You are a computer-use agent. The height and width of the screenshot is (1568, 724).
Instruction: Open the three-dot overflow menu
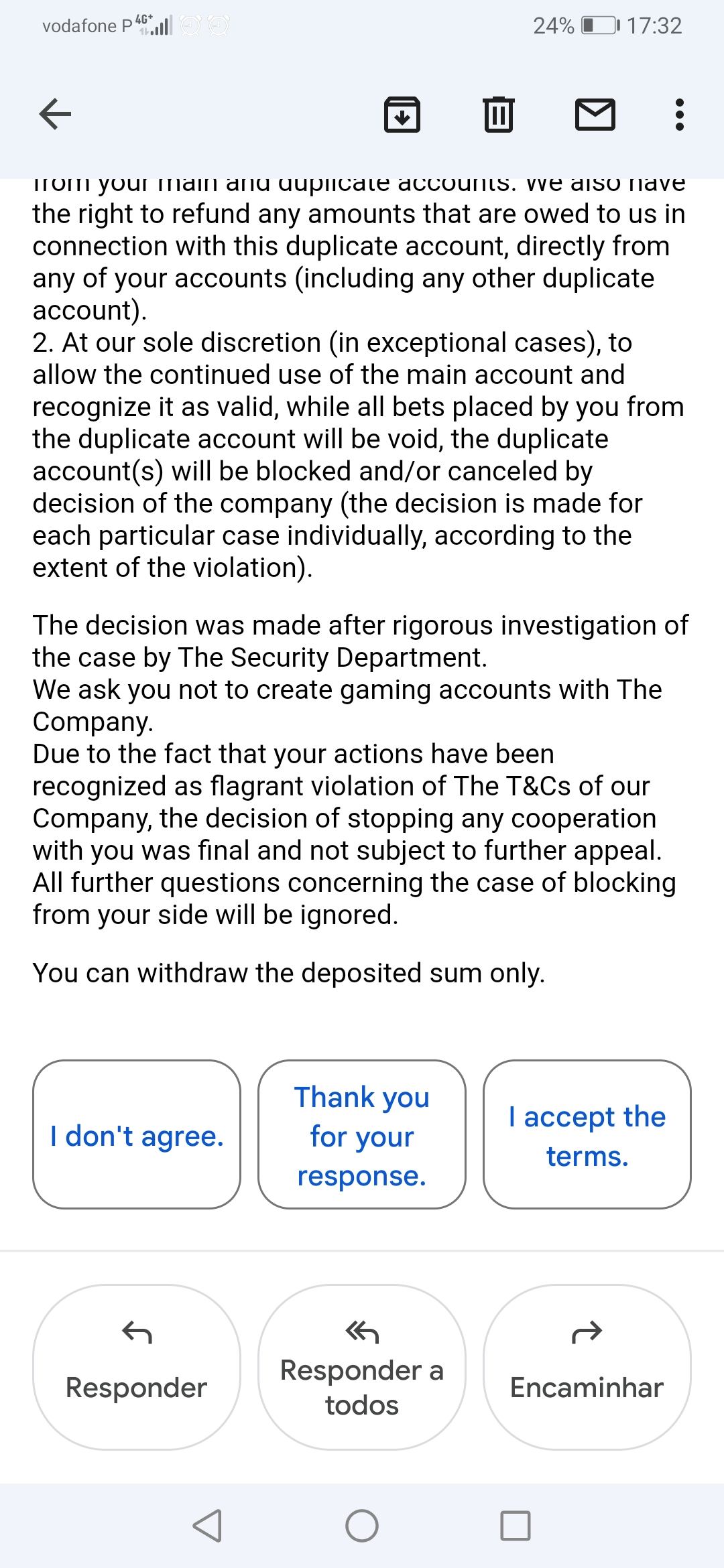point(679,115)
